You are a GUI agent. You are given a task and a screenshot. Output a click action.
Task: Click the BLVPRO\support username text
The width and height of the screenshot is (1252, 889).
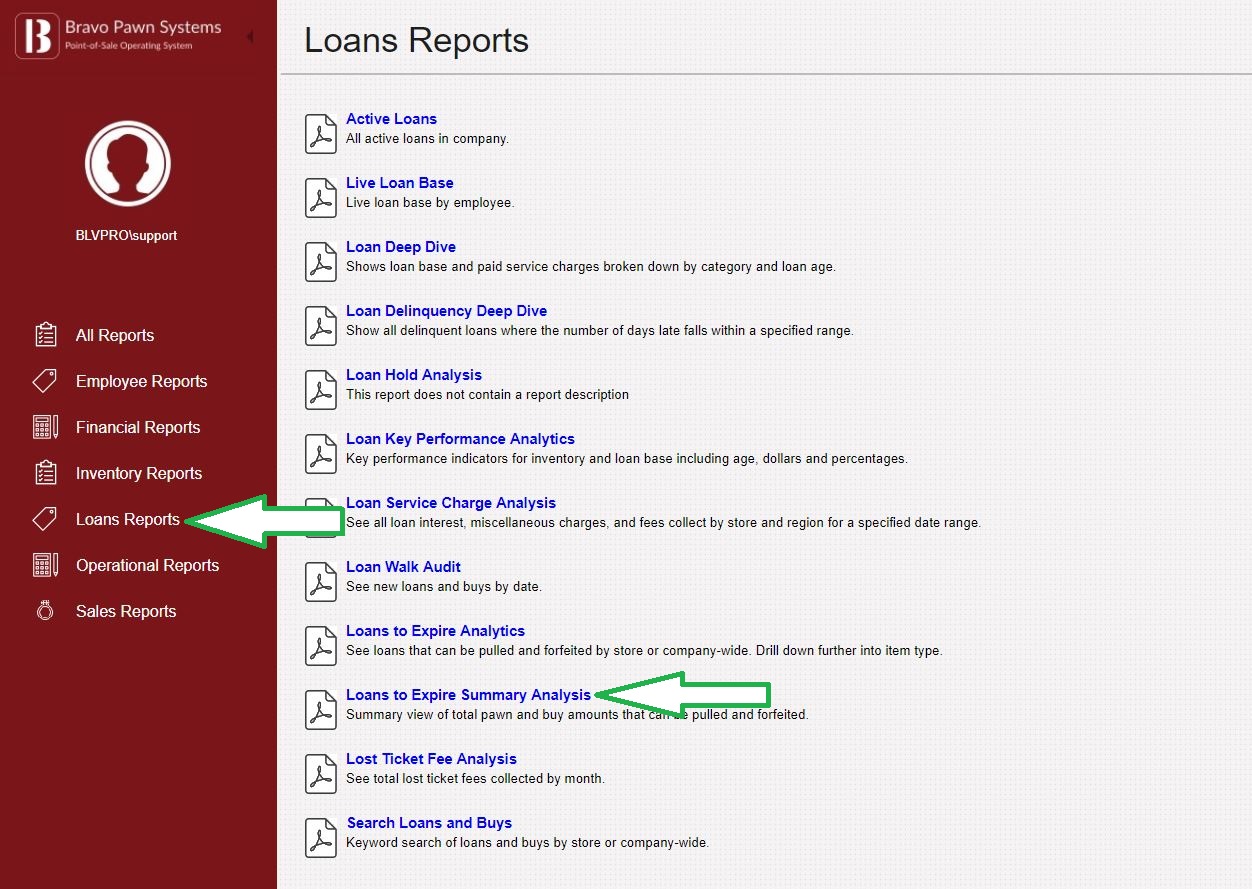(x=127, y=236)
